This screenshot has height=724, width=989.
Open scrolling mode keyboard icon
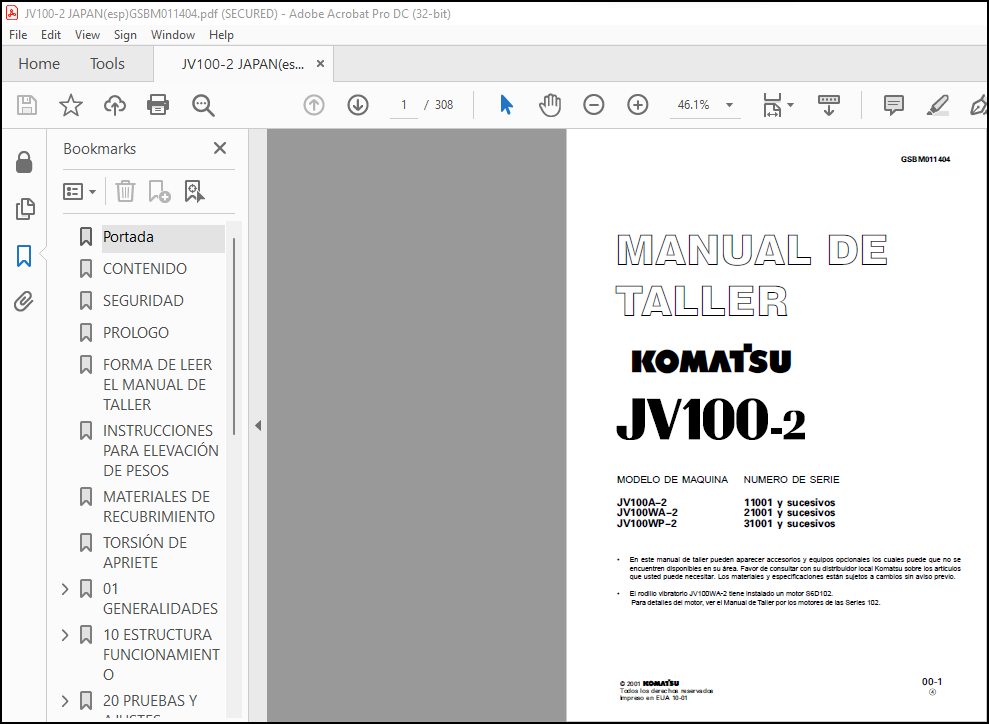pyautogui.click(x=829, y=105)
